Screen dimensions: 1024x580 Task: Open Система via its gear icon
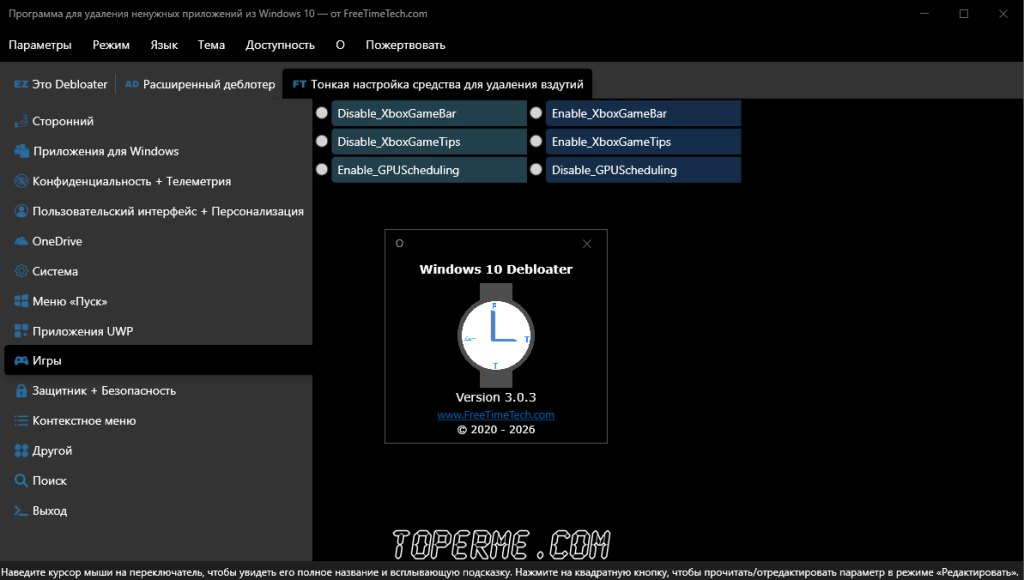[x=21, y=271]
